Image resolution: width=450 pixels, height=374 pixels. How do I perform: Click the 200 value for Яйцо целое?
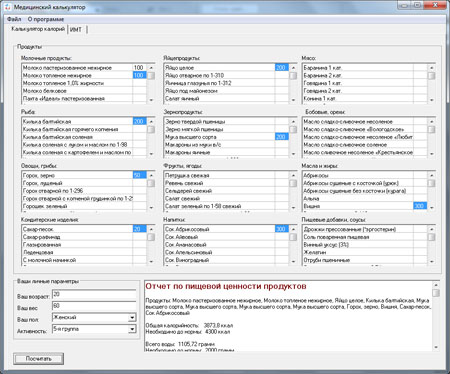click(282, 68)
